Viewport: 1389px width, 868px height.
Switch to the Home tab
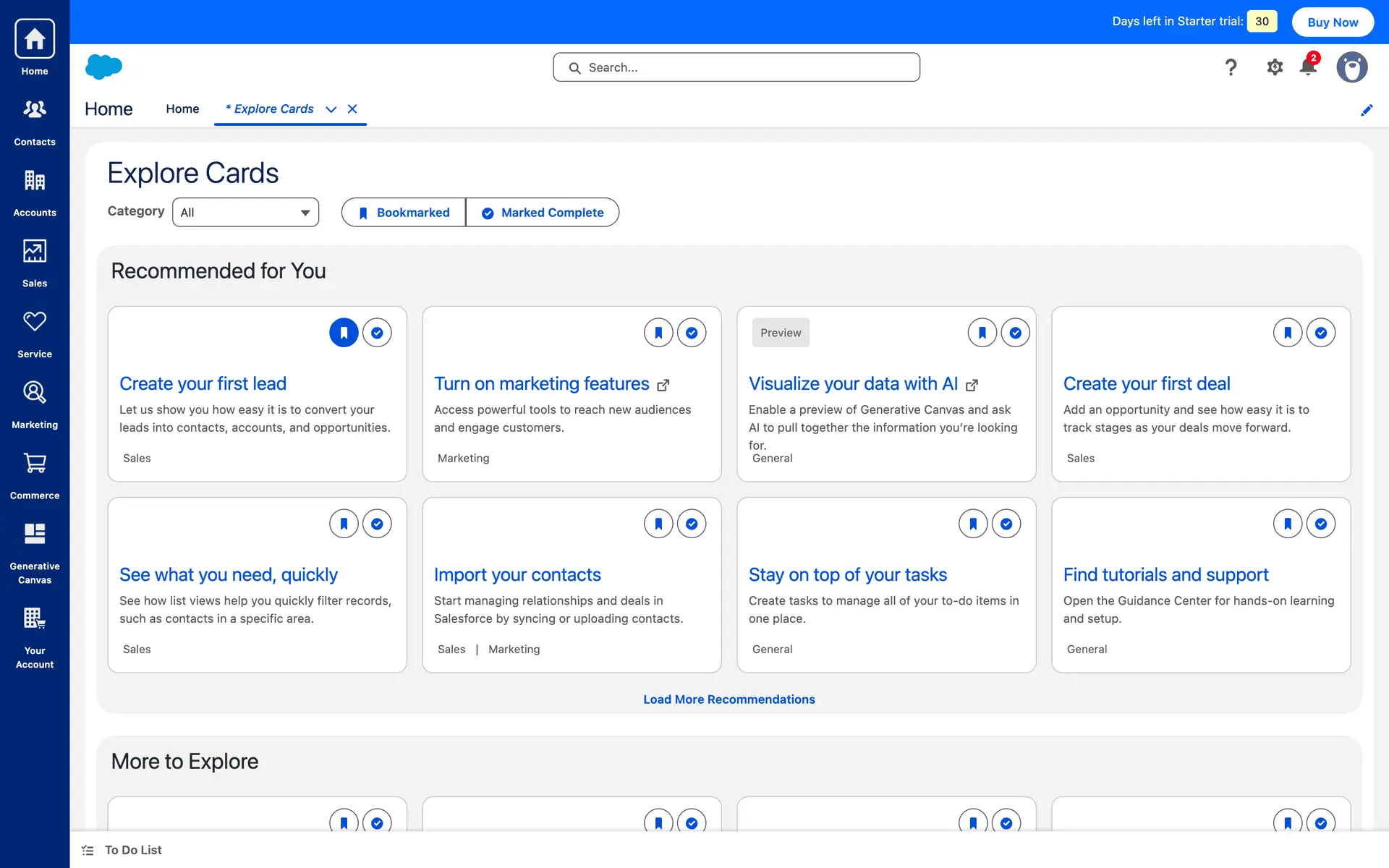(x=182, y=109)
